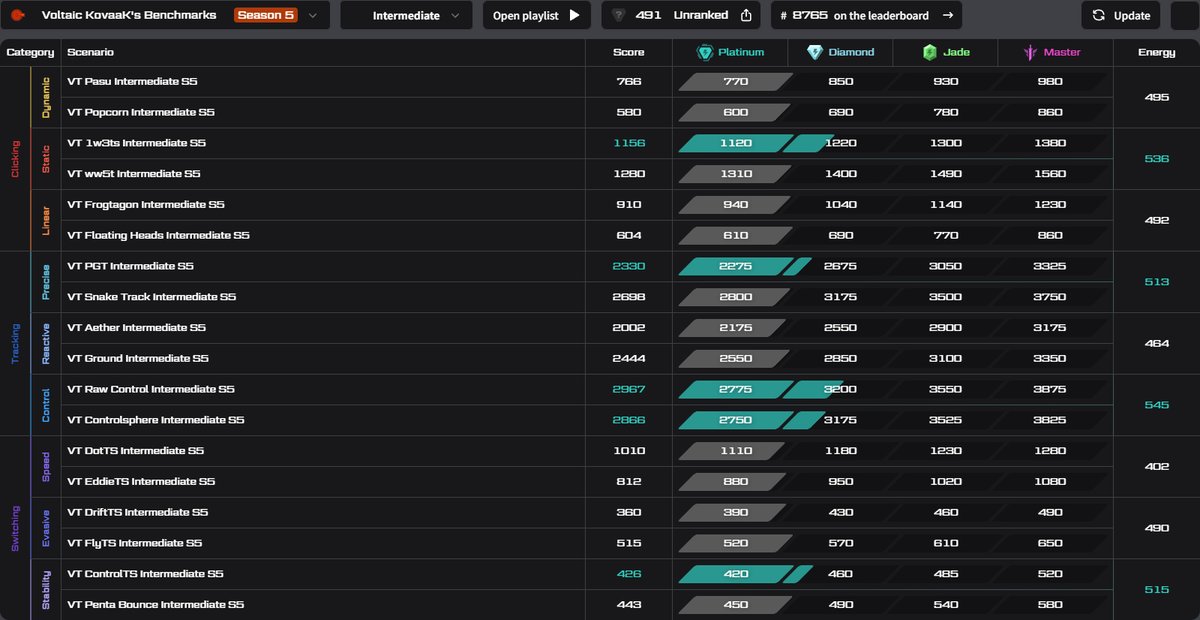Select the Stability subcategory label
1200x620 pixels.
(x=46, y=589)
